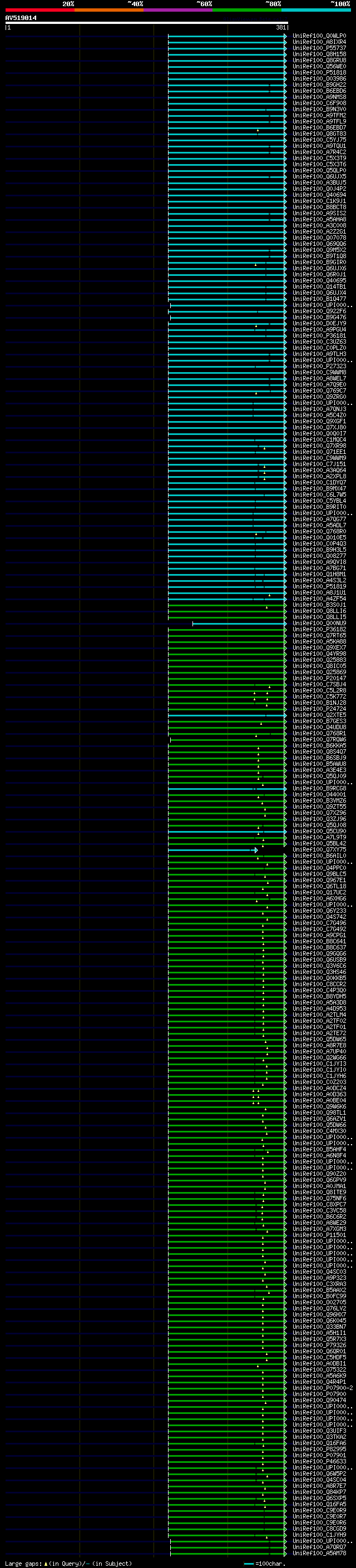The height and width of the screenshot is (1568, 356).
Task: Open hit UniRef100_P55737
Action: click(x=319, y=48)
